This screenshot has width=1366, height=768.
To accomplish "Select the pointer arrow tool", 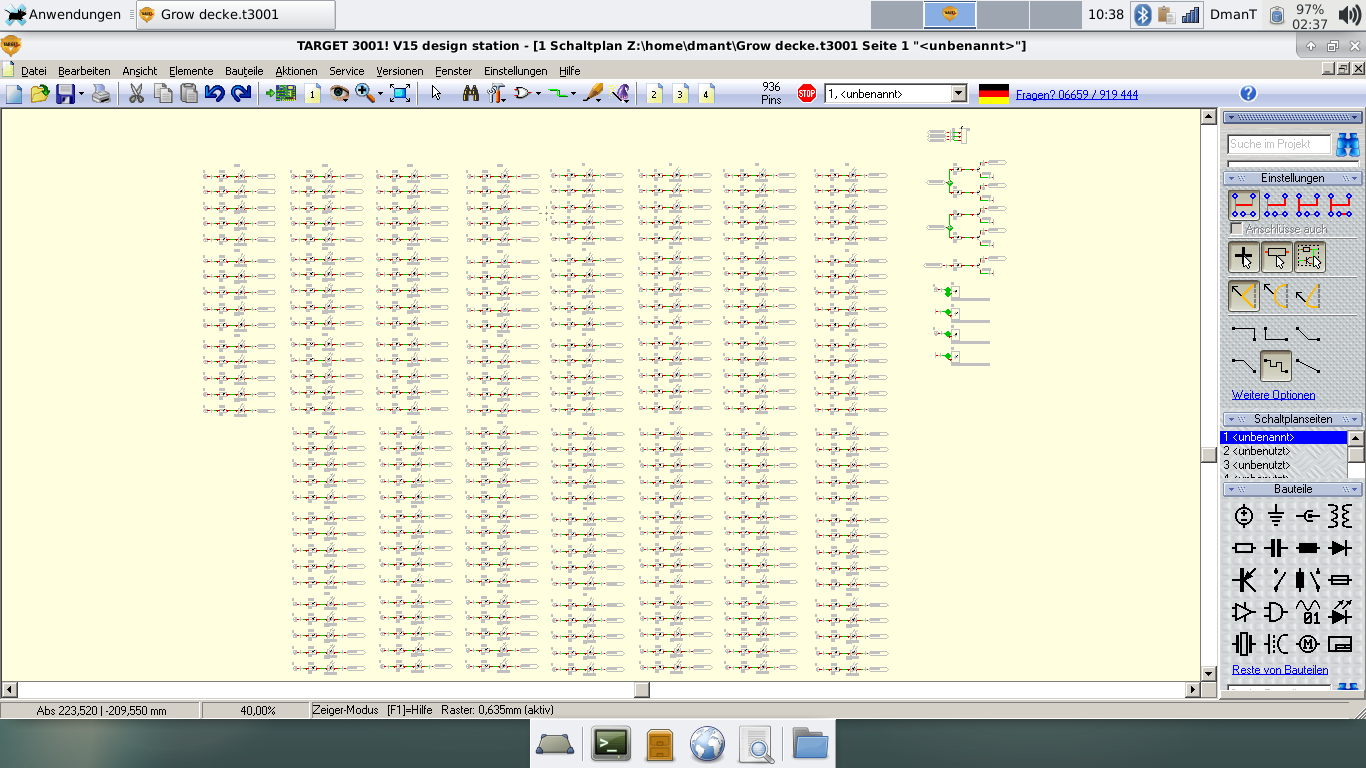I will 436,94.
